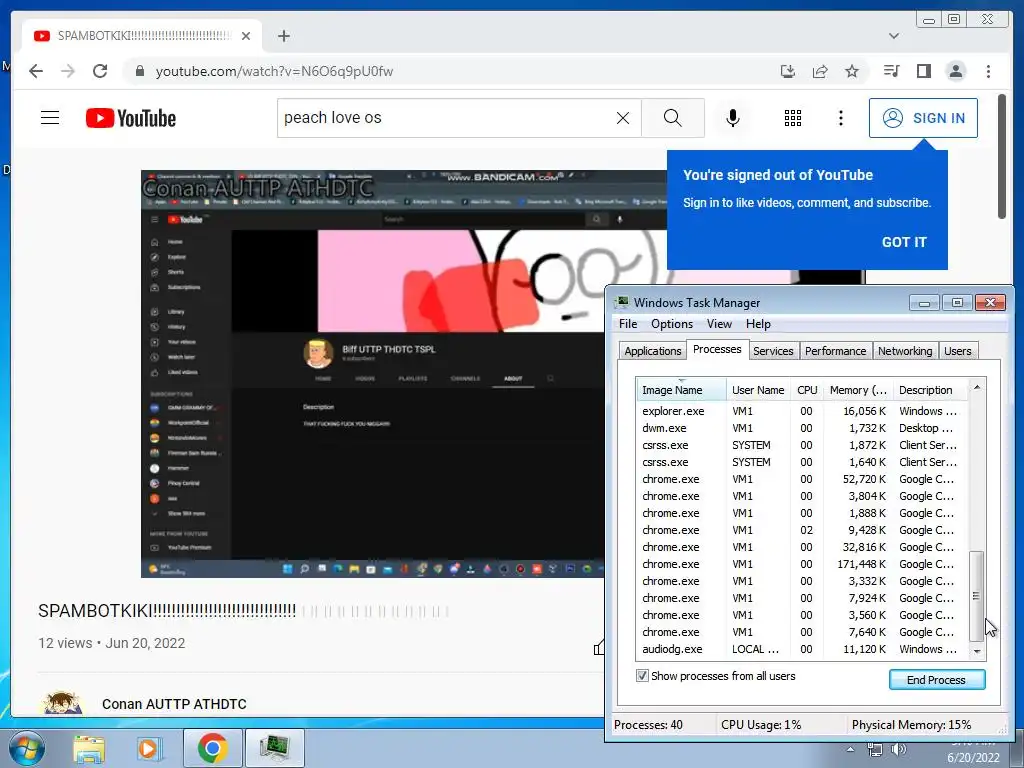Select csrss.exe using 1,872 K
The height and width of the screenshot is (768, 1024).
click(802, 445)
